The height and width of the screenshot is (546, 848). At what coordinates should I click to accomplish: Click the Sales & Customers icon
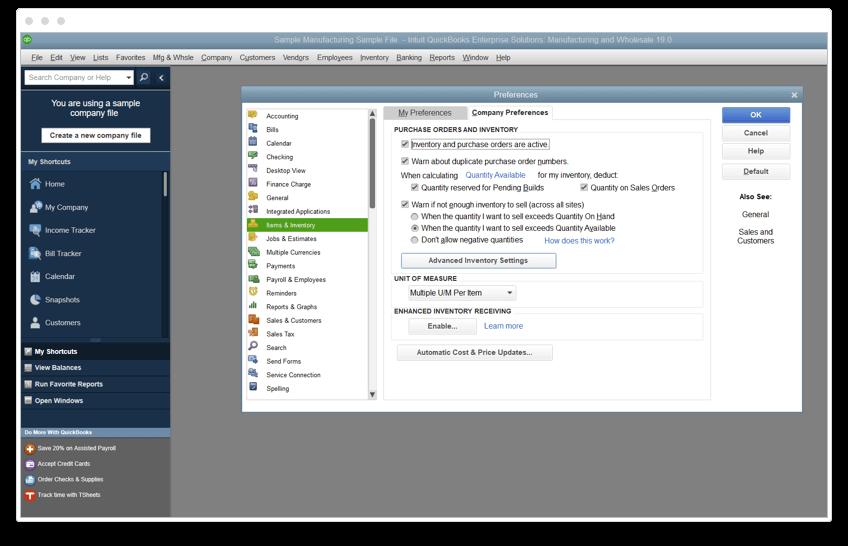[253, 319]
